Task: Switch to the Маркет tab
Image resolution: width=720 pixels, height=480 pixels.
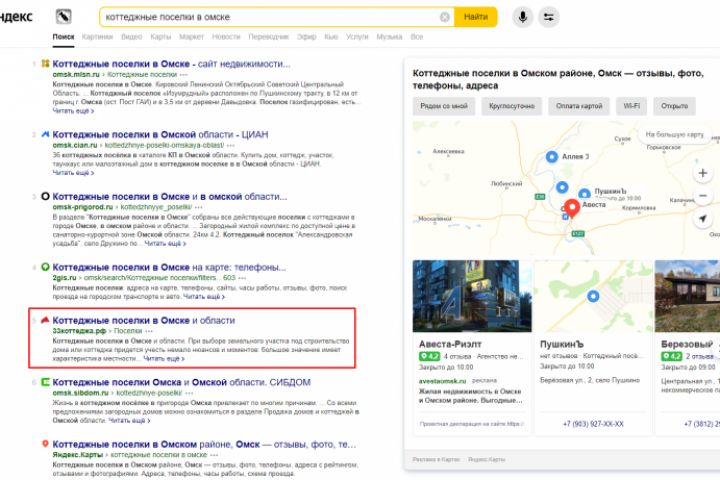Action: (x=191, y=37)
